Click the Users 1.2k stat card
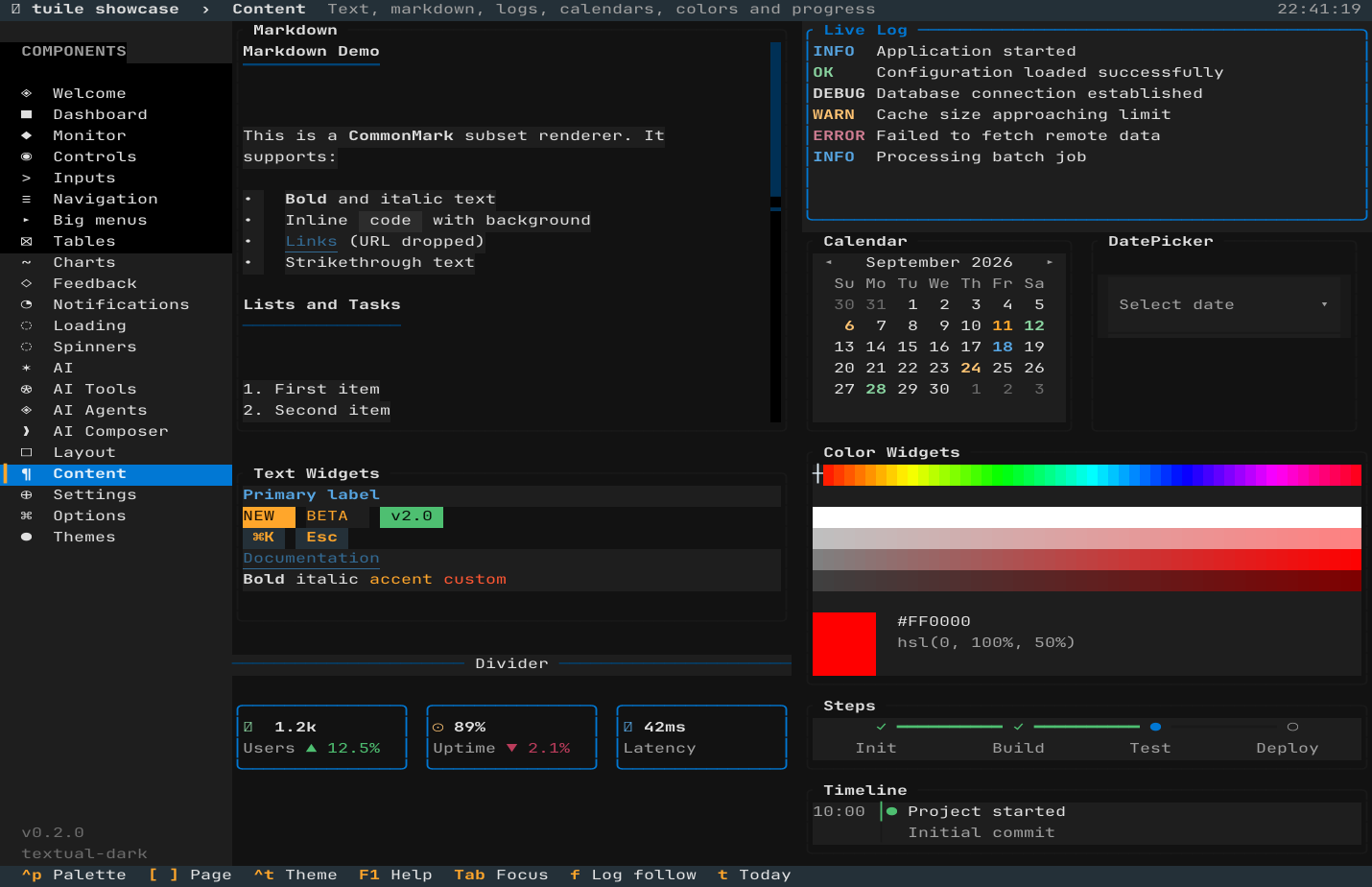1372x887 pixels. coord(321,737)
